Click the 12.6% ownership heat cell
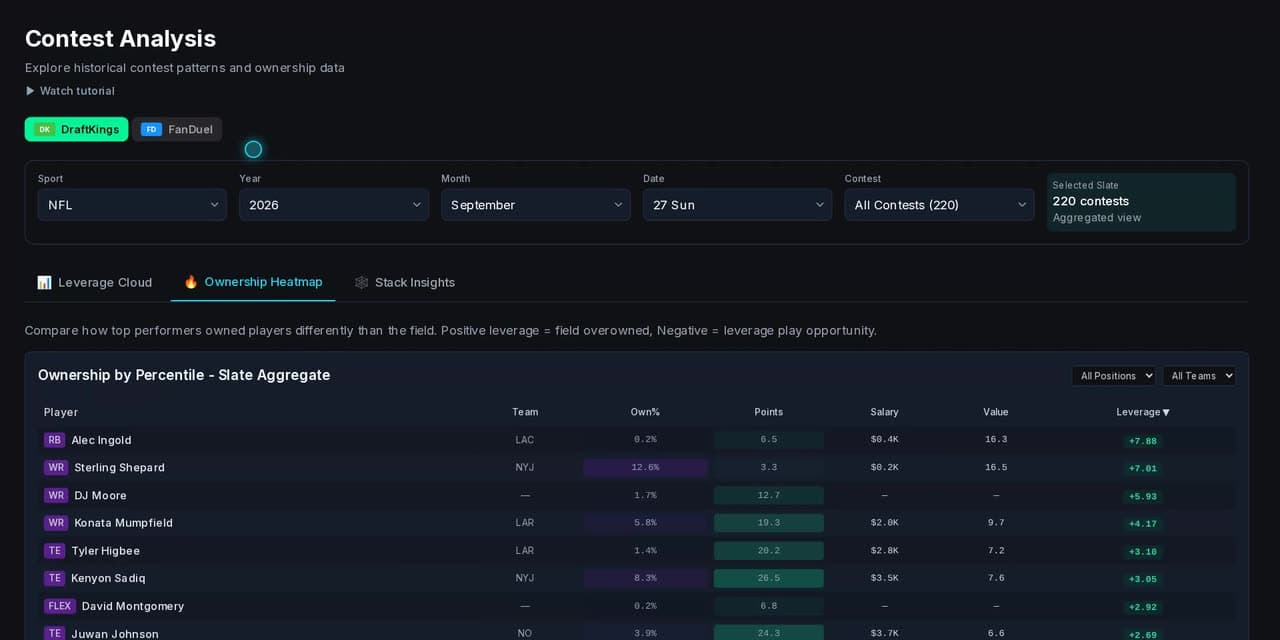This screenshot has width=1280, height=640. pos(645,467)
